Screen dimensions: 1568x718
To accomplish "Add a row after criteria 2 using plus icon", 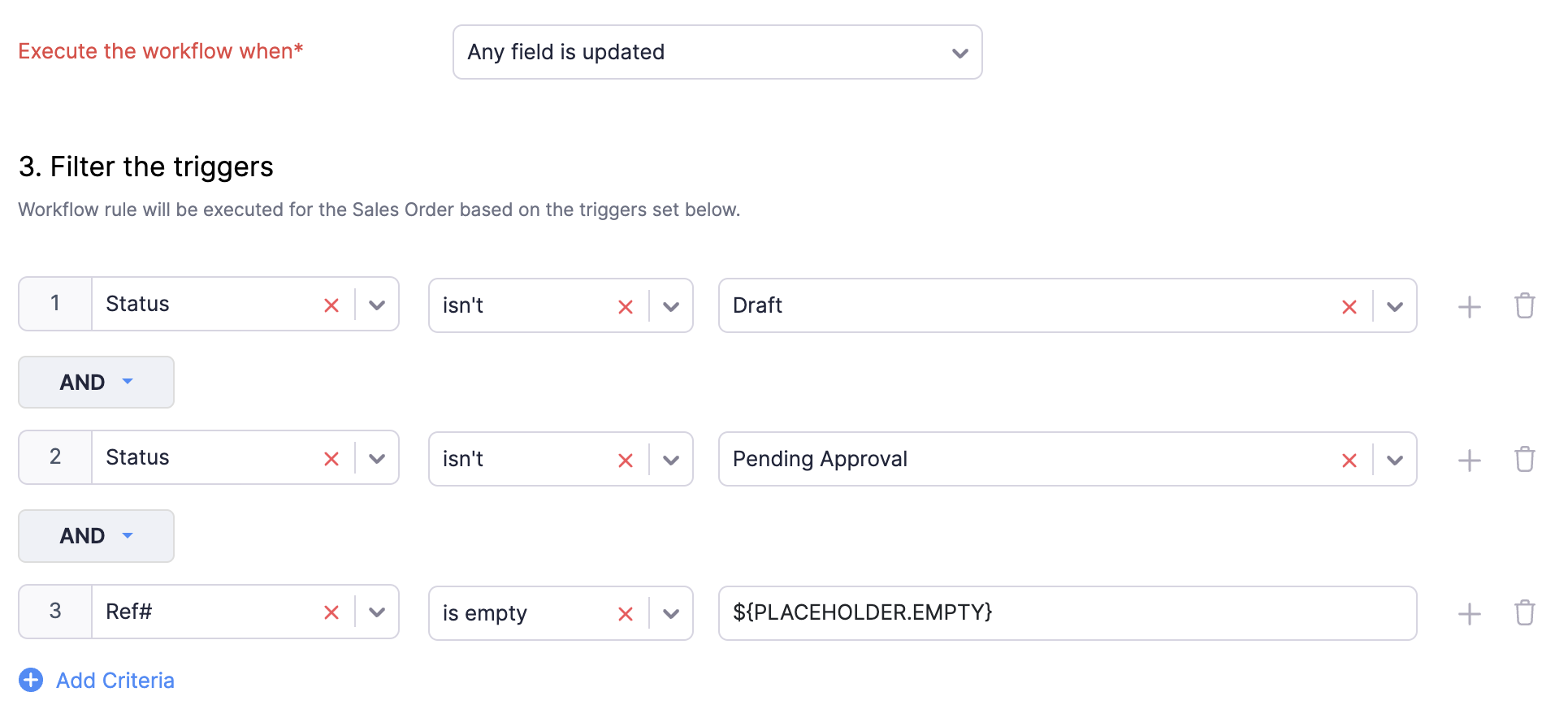I will click(1469, 461).
